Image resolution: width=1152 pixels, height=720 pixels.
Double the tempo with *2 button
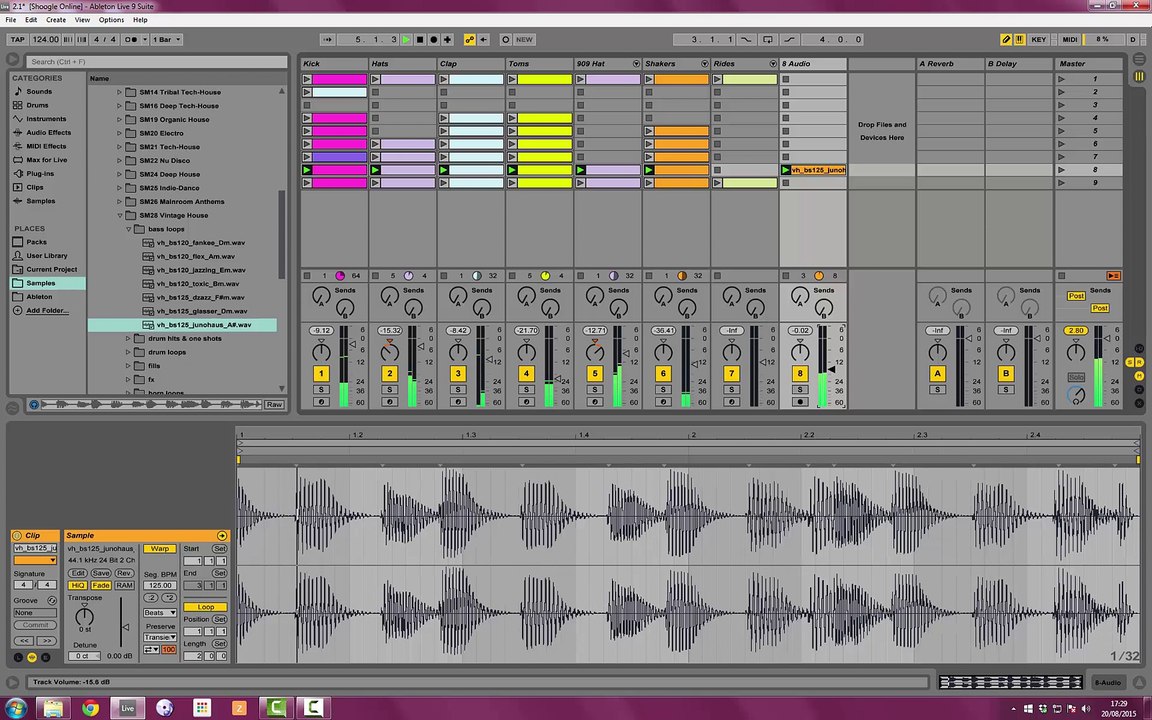(x=168, y=598)
